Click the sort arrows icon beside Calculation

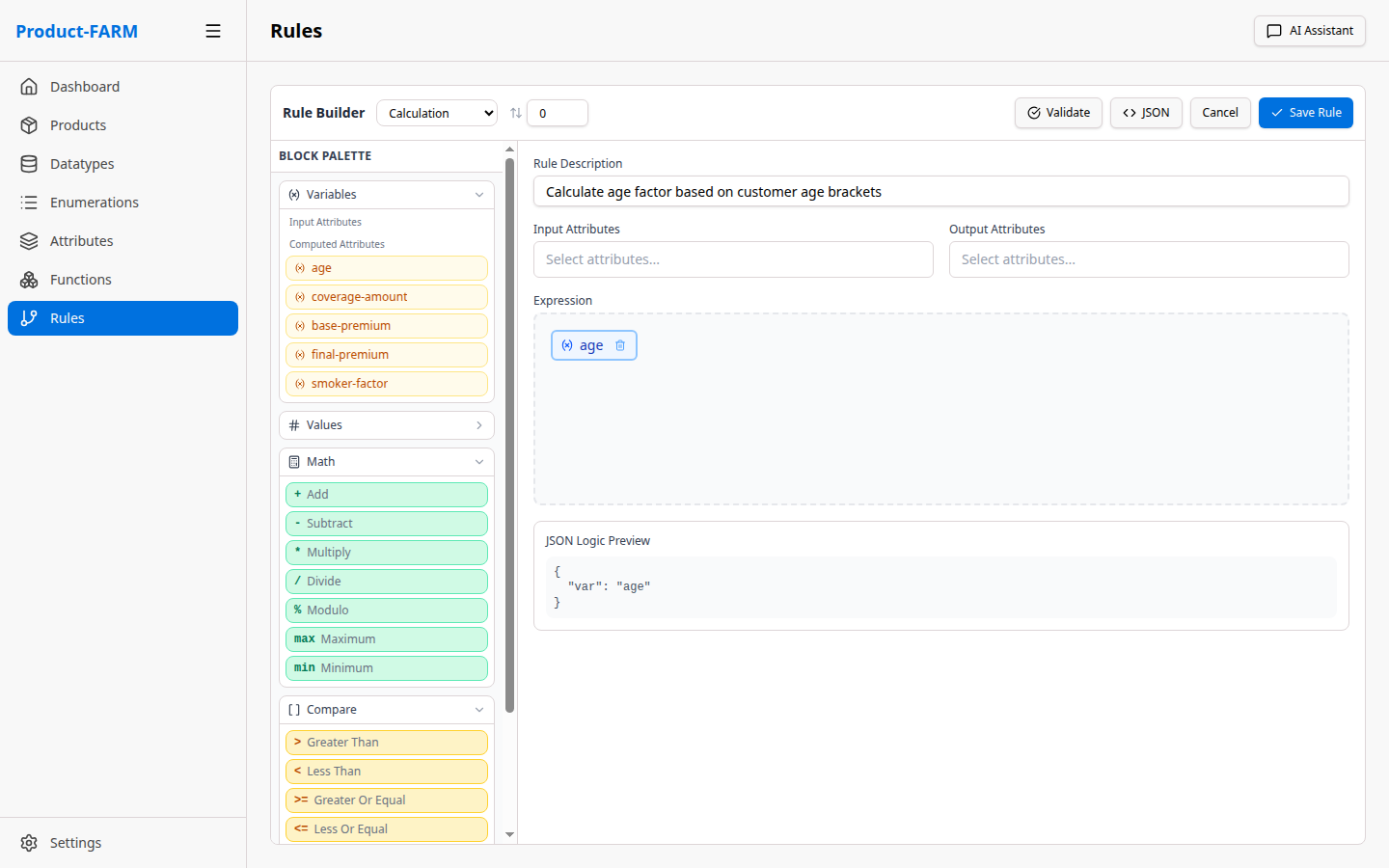coord(514,113)
